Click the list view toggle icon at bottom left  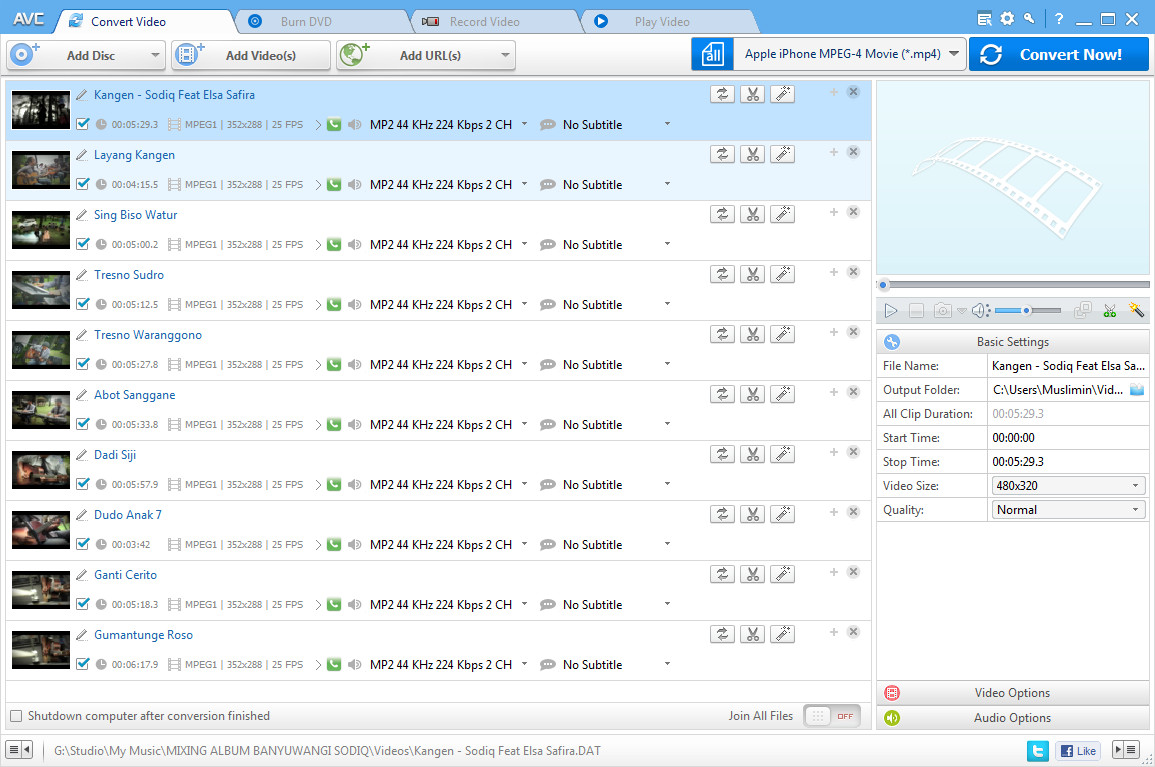19,750
